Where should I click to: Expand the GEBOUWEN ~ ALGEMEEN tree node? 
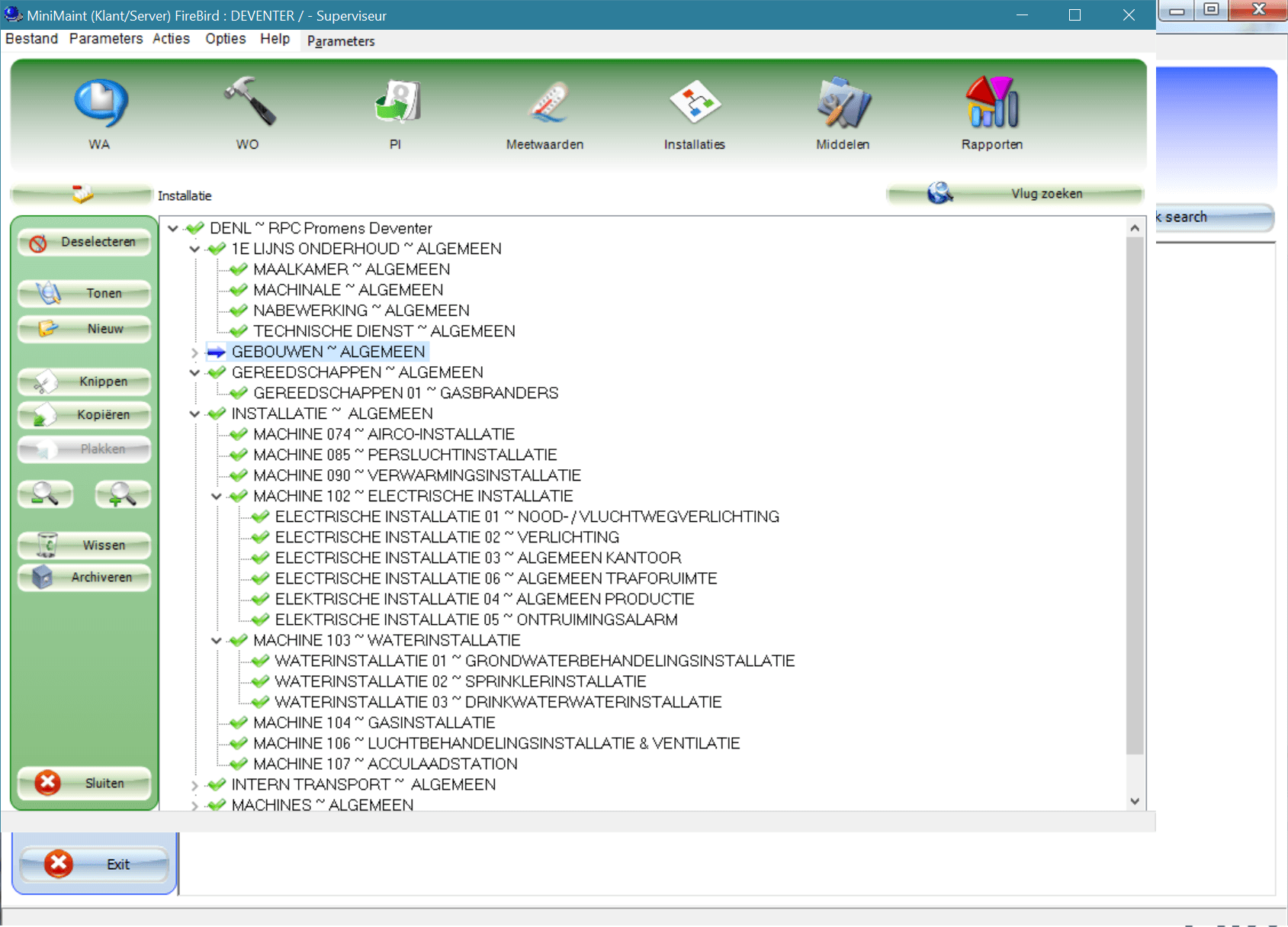(x=194, y=352)
